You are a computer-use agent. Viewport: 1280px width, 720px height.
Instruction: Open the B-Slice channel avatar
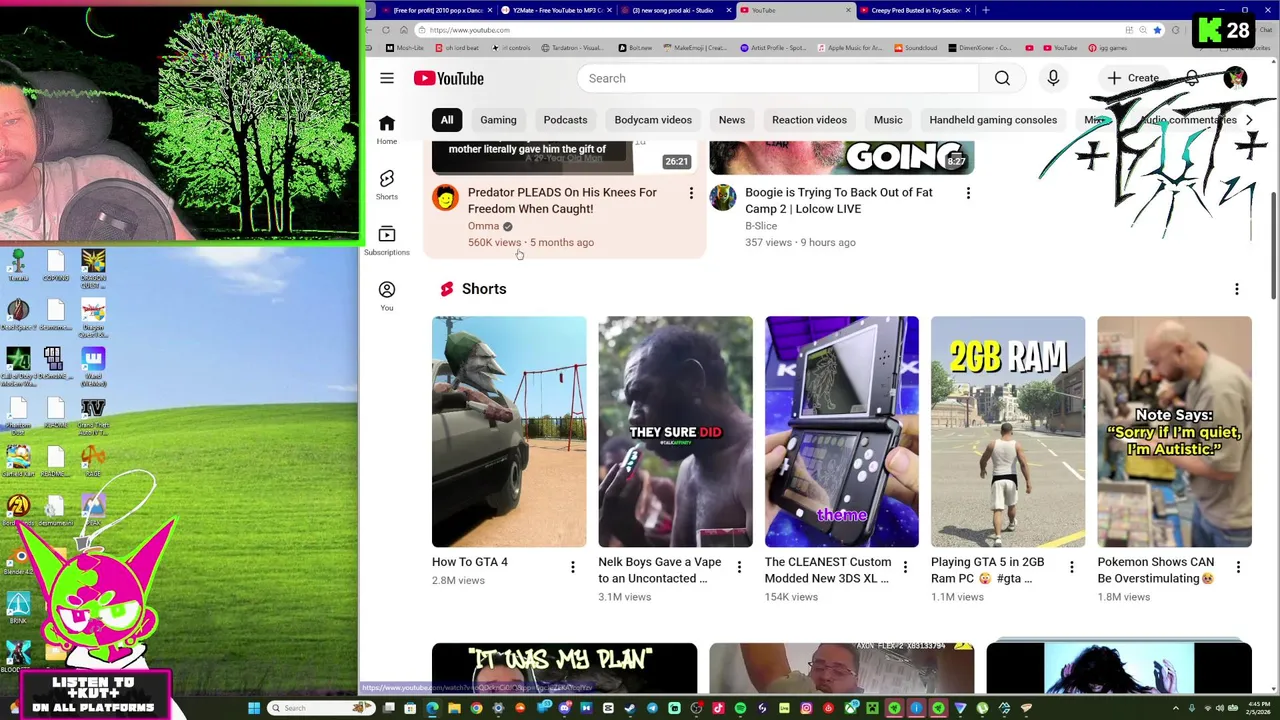pos(722,198)
